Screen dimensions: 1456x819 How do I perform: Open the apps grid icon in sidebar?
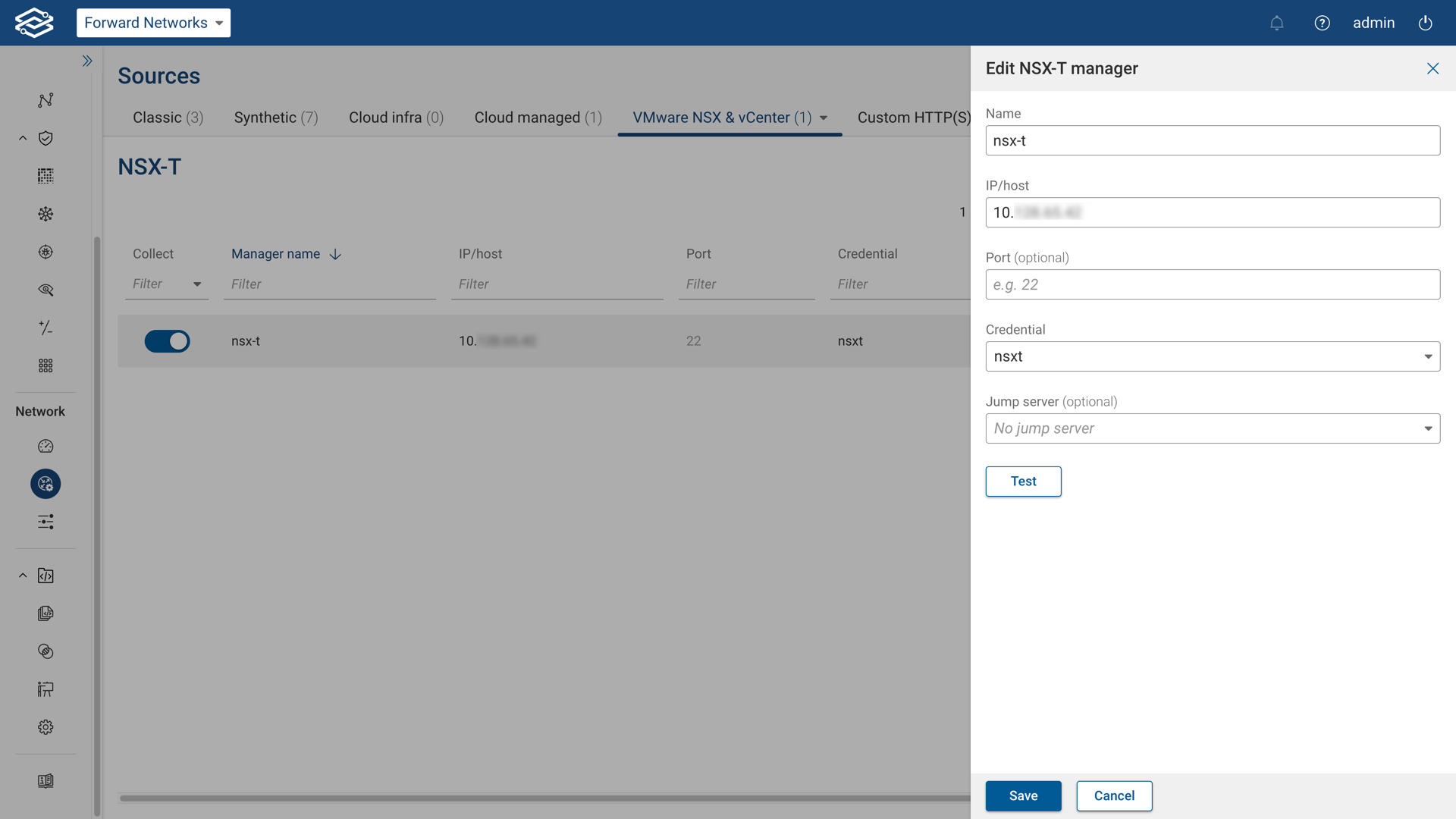tap(45, 365)
